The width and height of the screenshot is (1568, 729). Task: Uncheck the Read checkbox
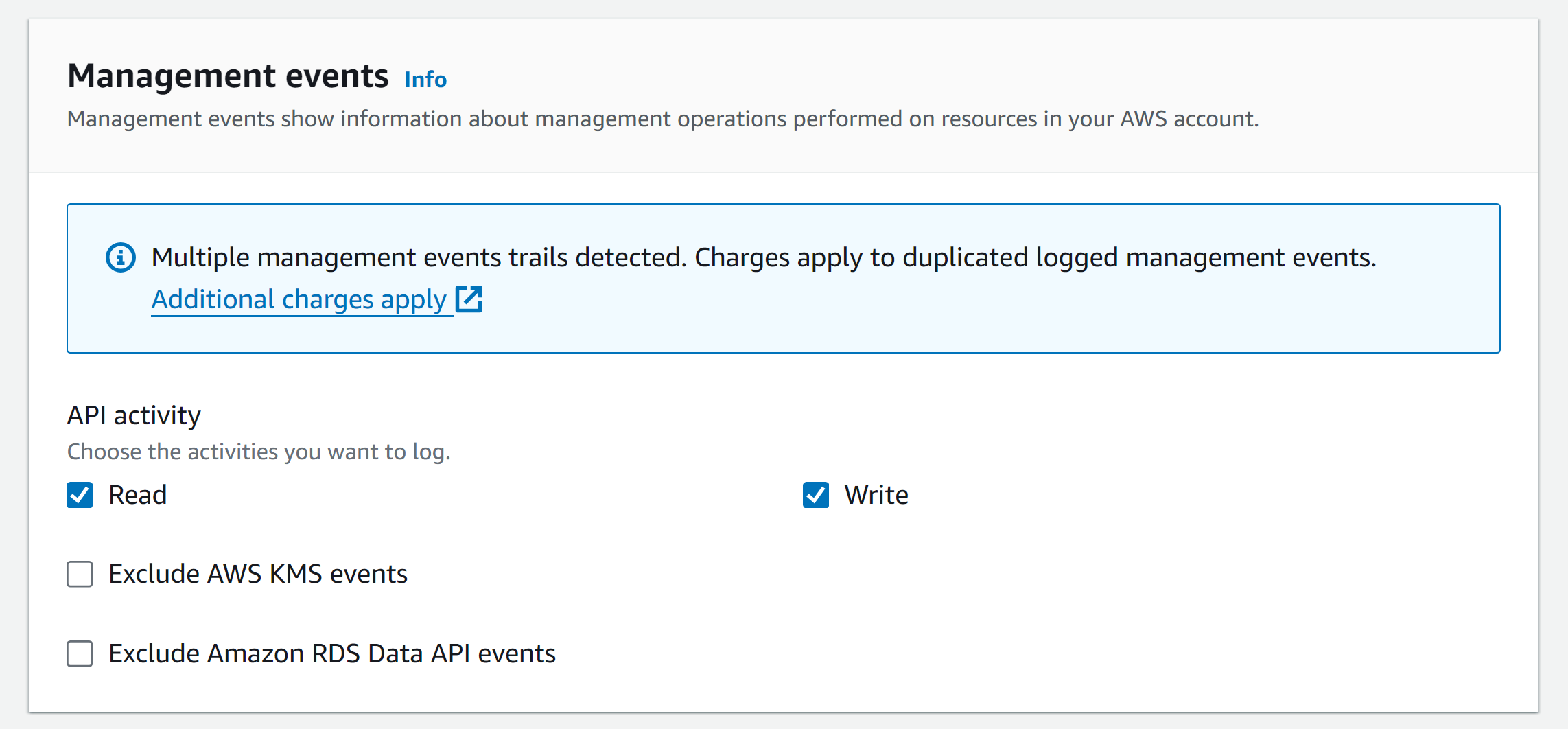[80, 495]
